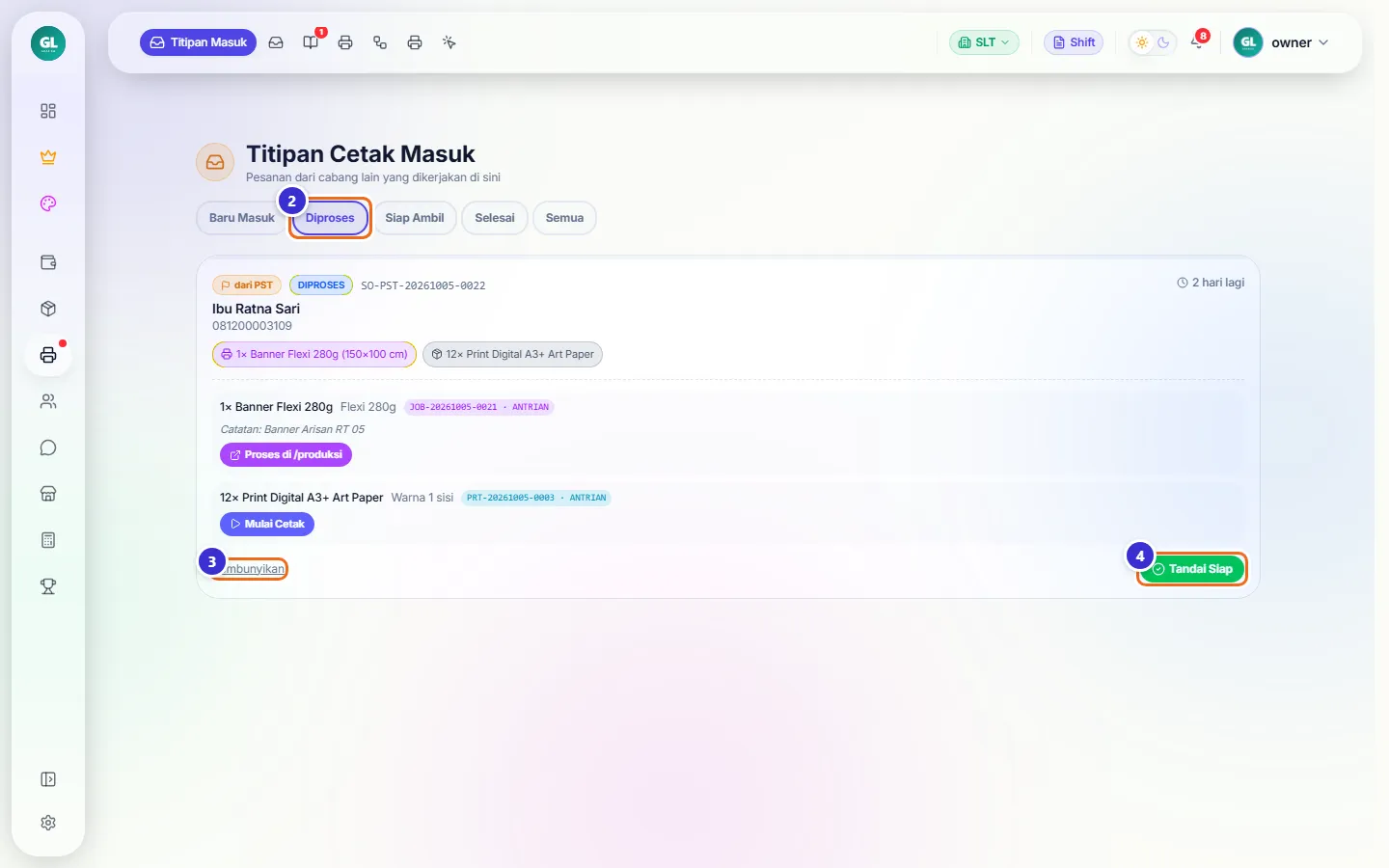This screenshot has width=1389, height=868.
Task: Open the wallet icon in sidebar
Action: [x=48, y=262]
